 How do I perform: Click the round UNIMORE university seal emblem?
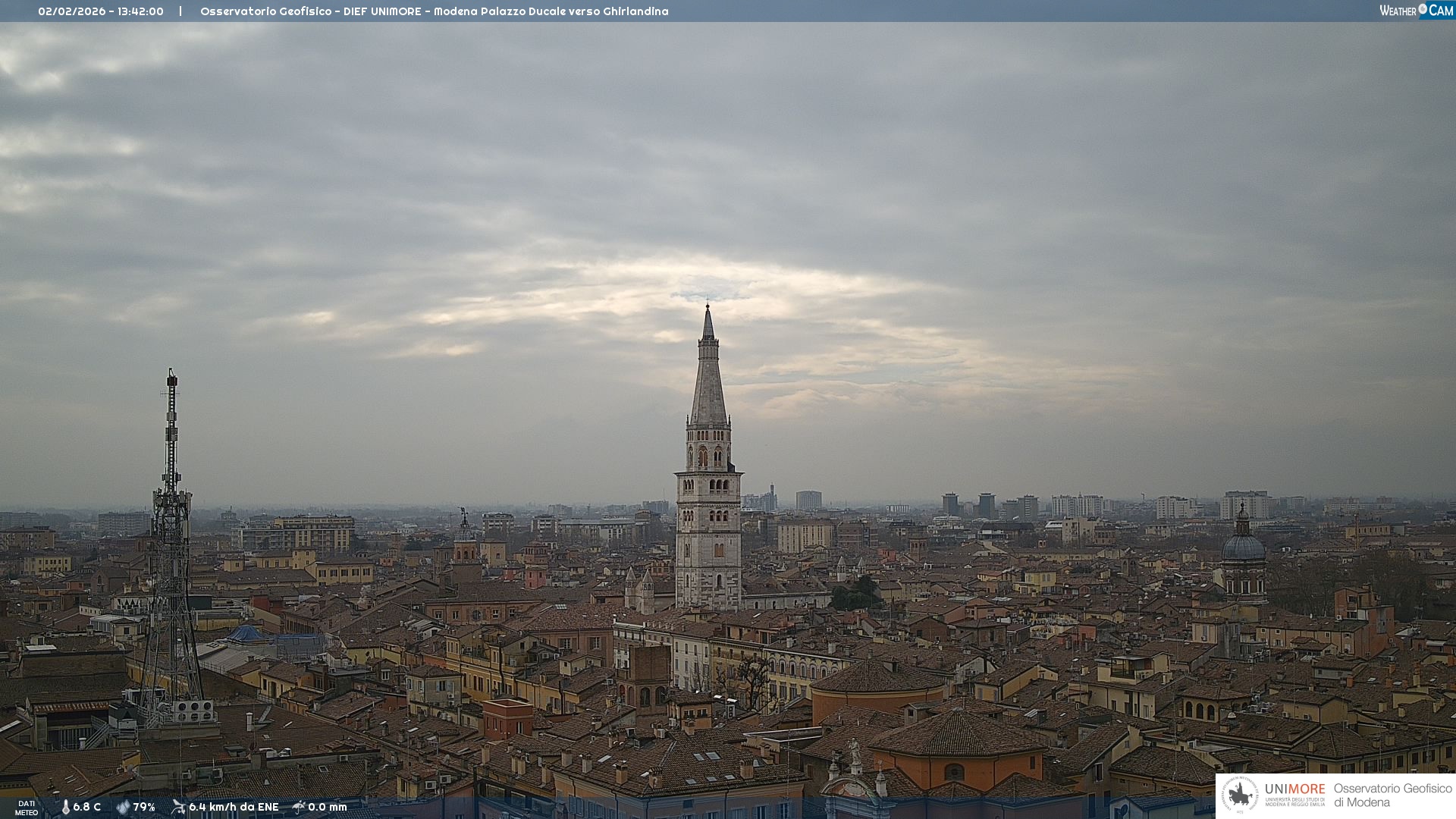[1240, 795]
